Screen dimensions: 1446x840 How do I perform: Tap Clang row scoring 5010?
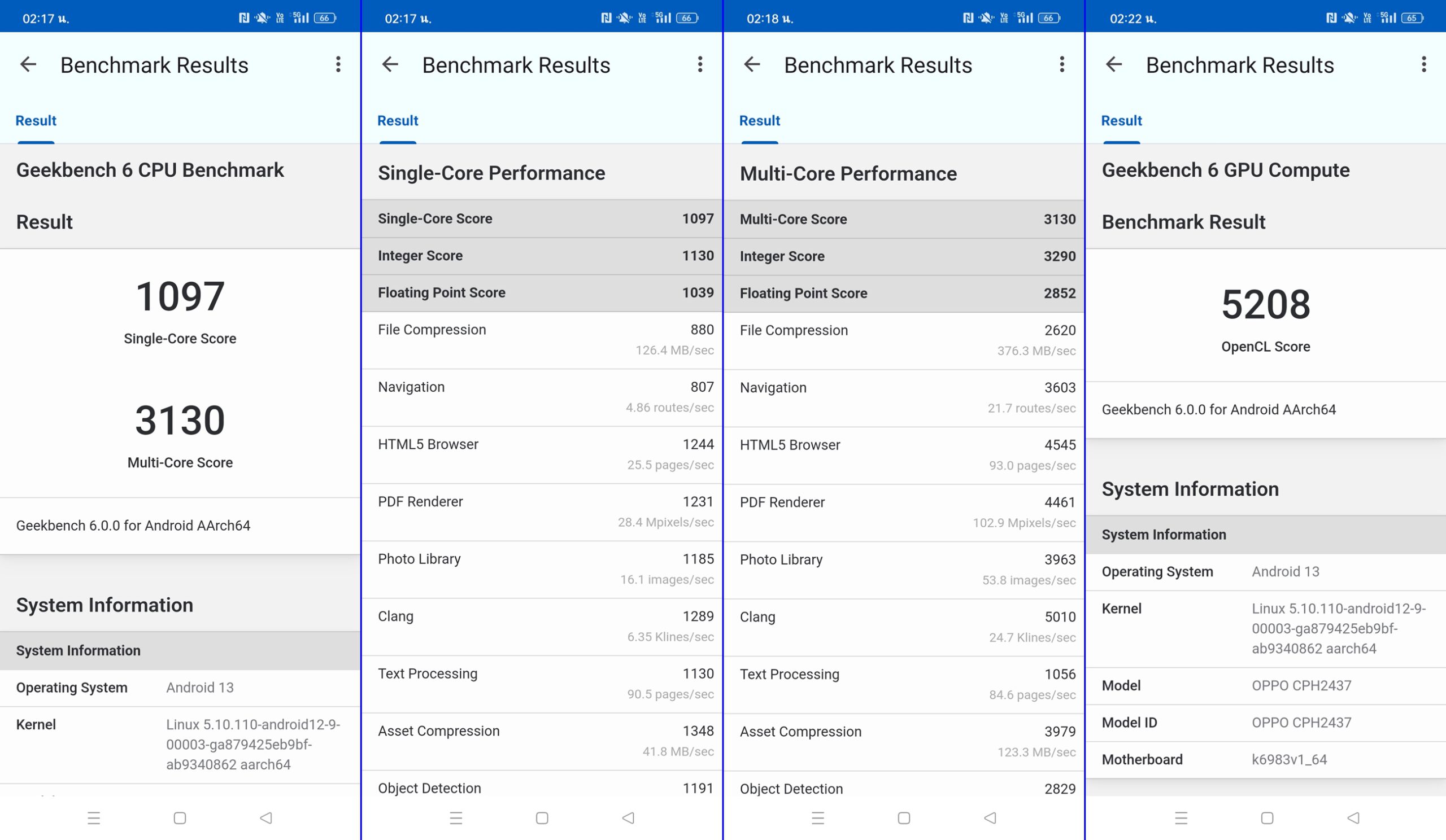904,627
